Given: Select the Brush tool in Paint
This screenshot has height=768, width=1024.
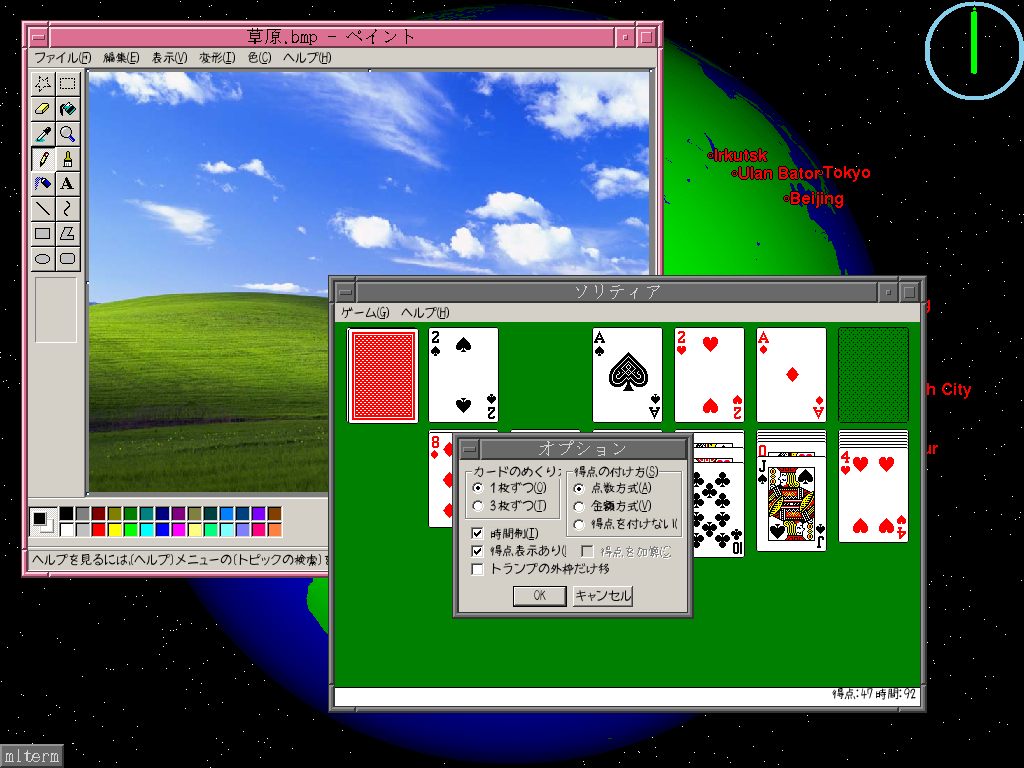Looking at the screenshot, I should tap(68, 159).
